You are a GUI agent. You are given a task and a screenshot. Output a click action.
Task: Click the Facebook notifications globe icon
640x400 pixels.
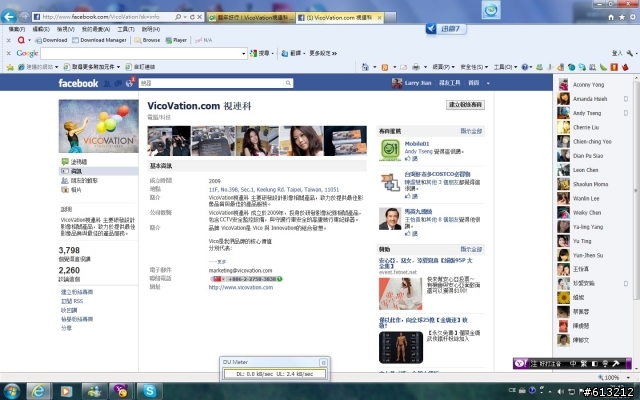(x=129, y=83)
